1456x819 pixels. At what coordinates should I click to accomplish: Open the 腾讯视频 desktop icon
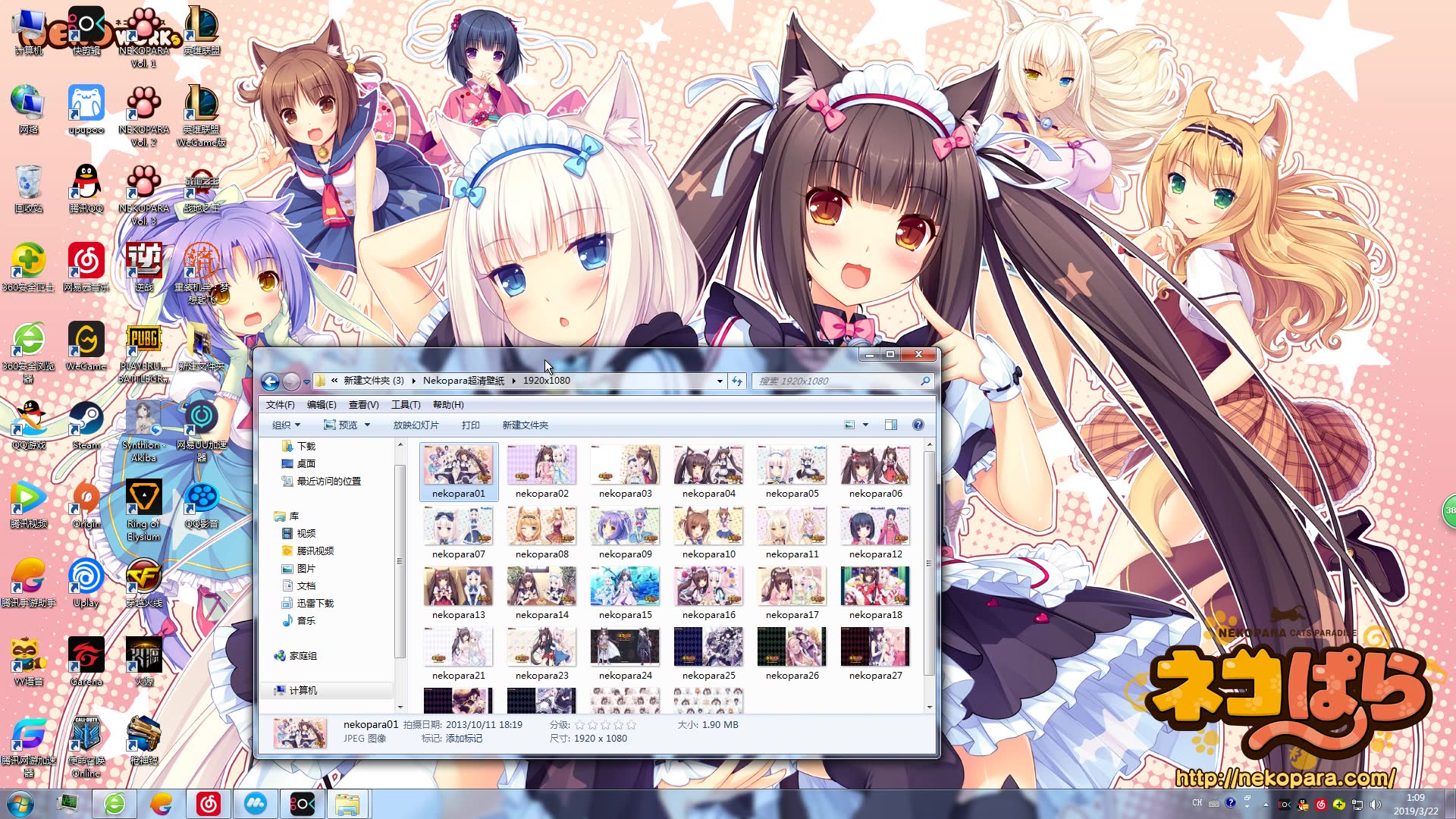[28, 504]
